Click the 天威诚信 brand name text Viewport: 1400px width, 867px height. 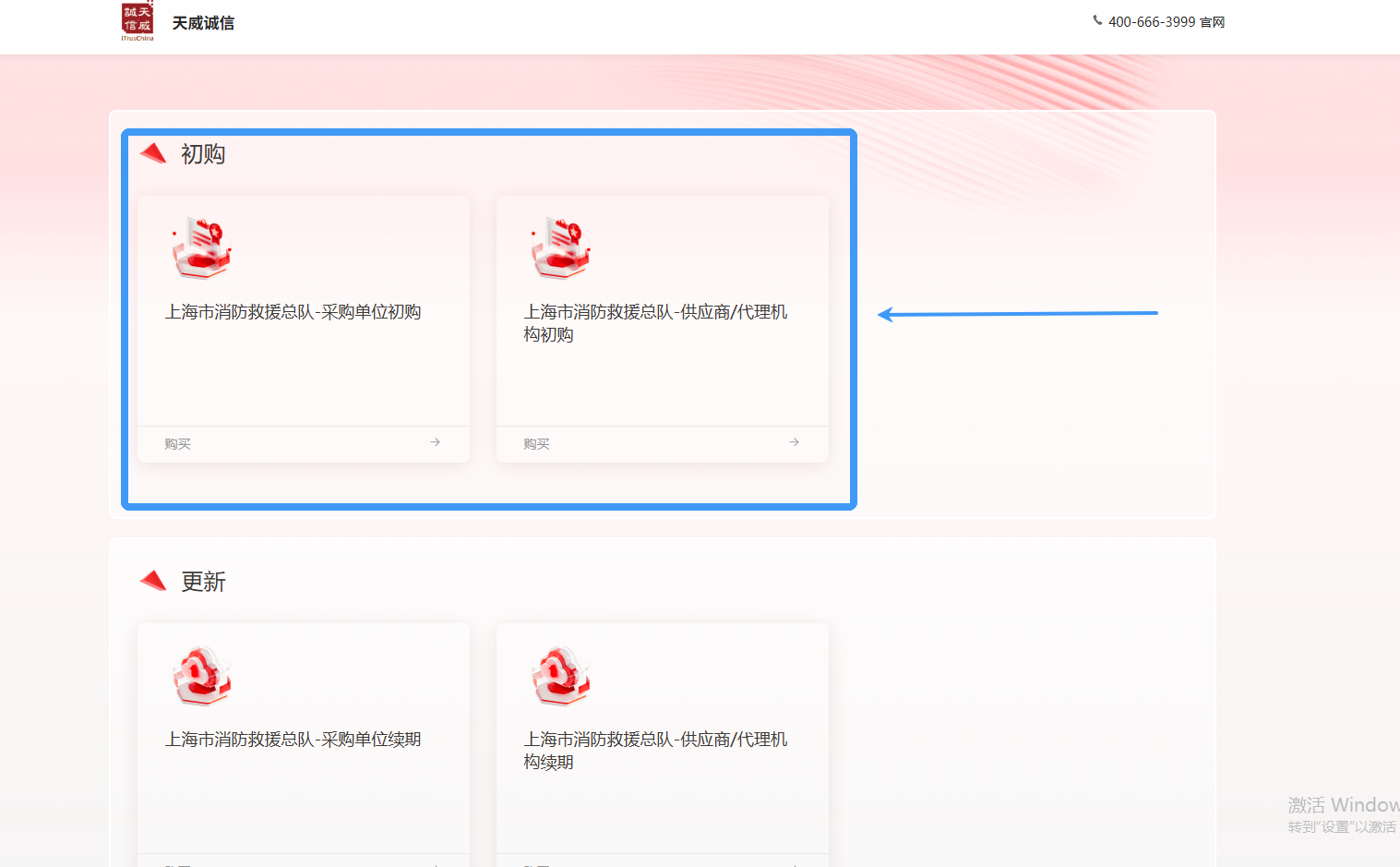click(x=203, y=23)
